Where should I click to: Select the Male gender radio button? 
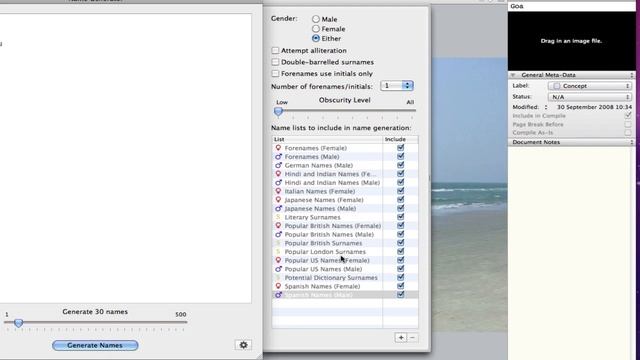coord(316,19)
